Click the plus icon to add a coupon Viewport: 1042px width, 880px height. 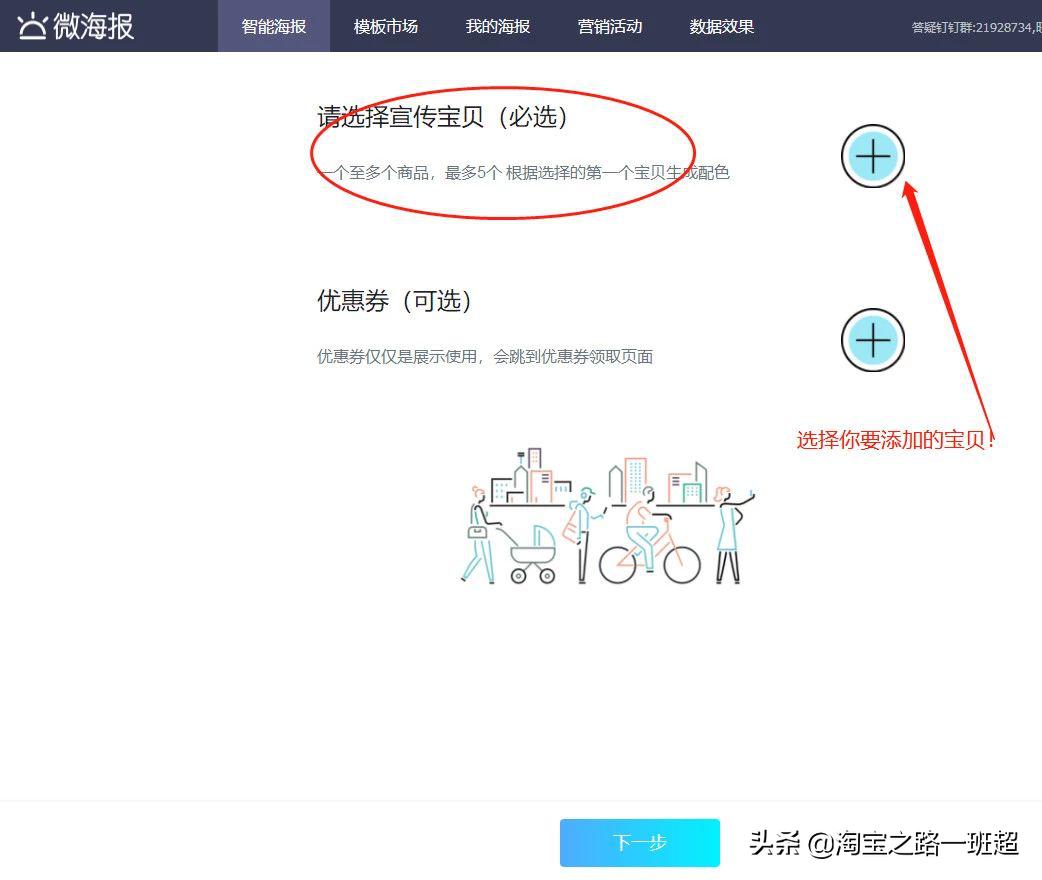point(872,340)
